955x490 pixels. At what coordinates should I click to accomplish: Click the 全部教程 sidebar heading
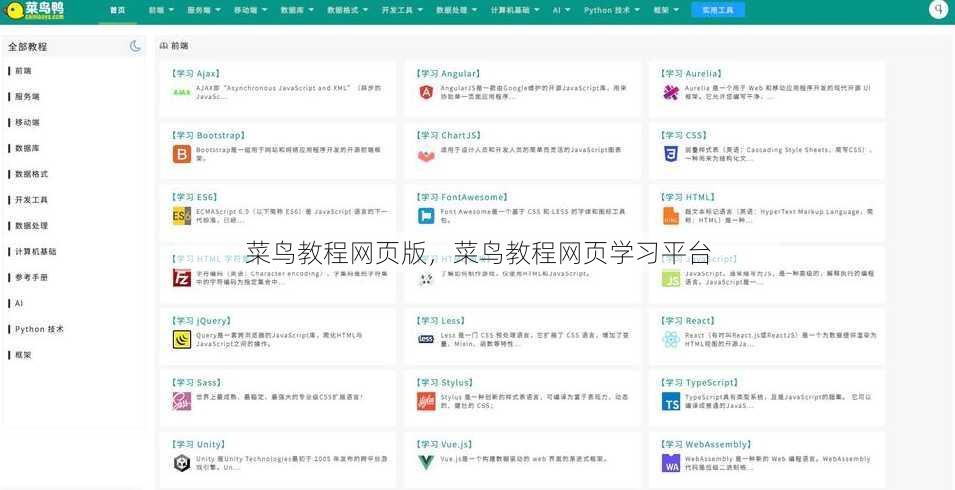click(27, 47)
